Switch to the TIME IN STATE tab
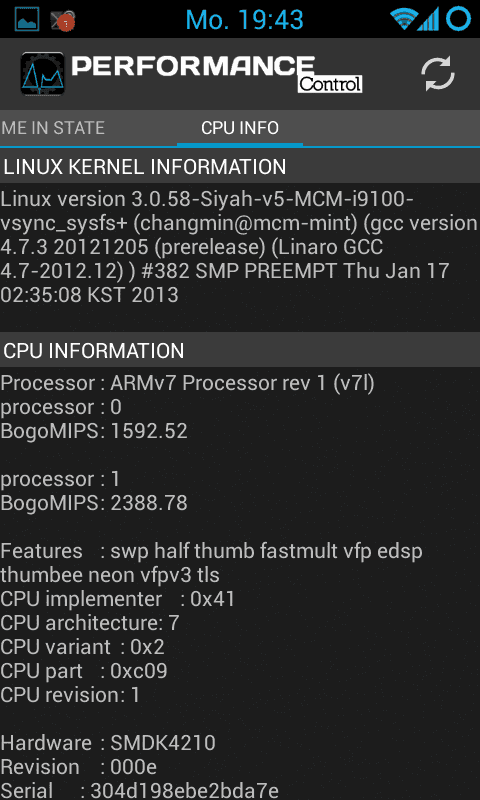The image size is (480, 800). tap(53, 128)
